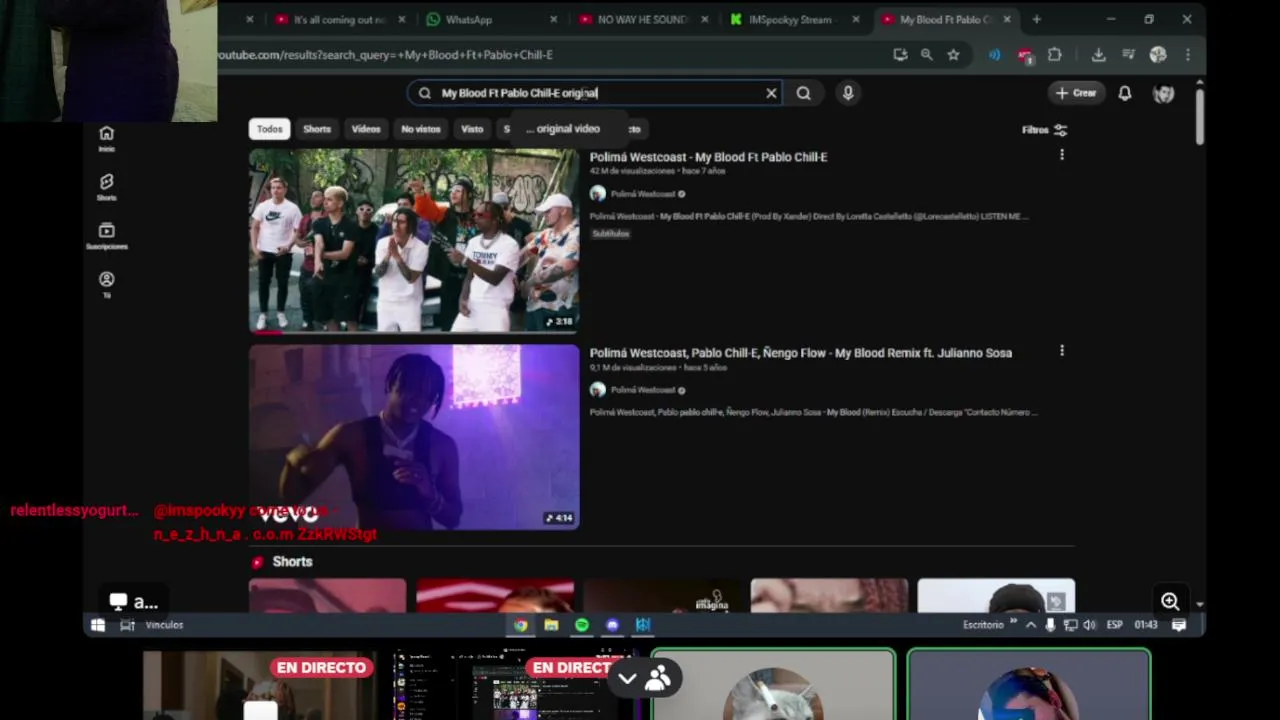The image size is (1280, 720).
Task: Open title 'Polimá Westcoast - My Blood Ft Pablo Chill-E'
Action: tap(708, 157)
